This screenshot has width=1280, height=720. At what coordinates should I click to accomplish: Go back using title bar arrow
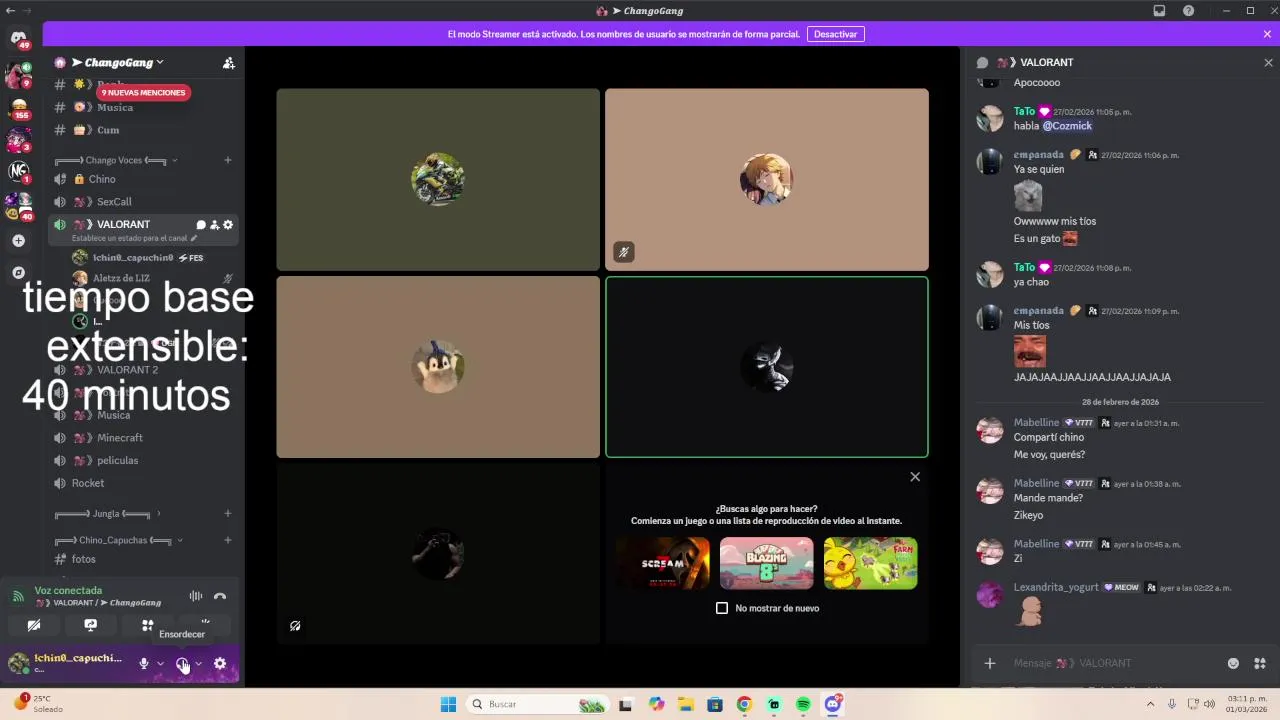[10, 10]
